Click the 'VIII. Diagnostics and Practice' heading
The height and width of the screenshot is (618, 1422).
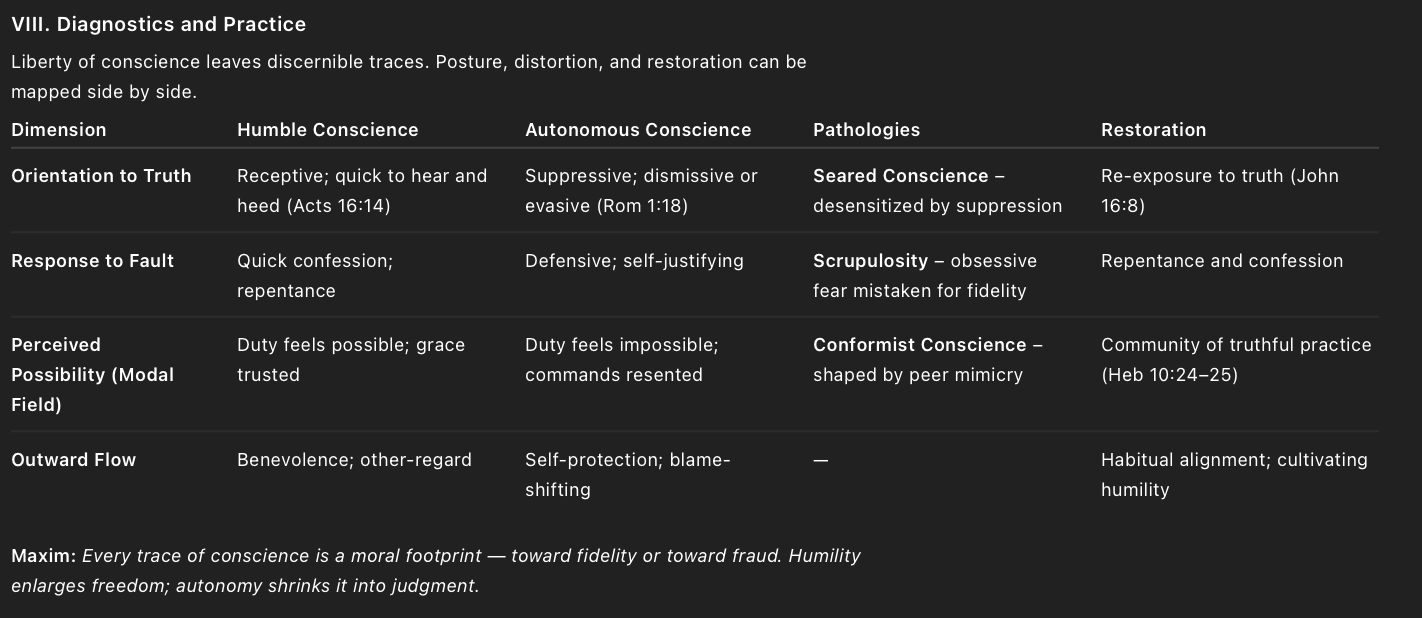[158, 24]
